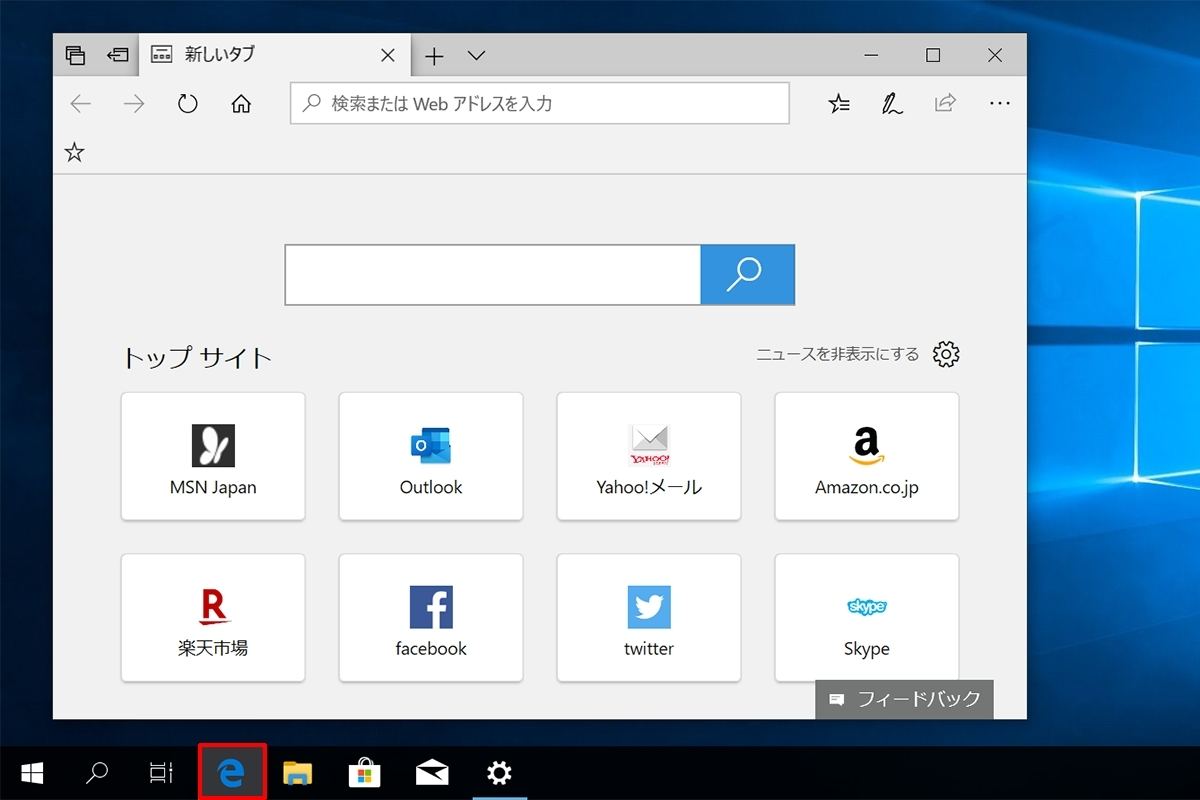The height and width of the screenshot is (800, 1200).
Task: Go back with the back arrow
Action: point(80,104)
